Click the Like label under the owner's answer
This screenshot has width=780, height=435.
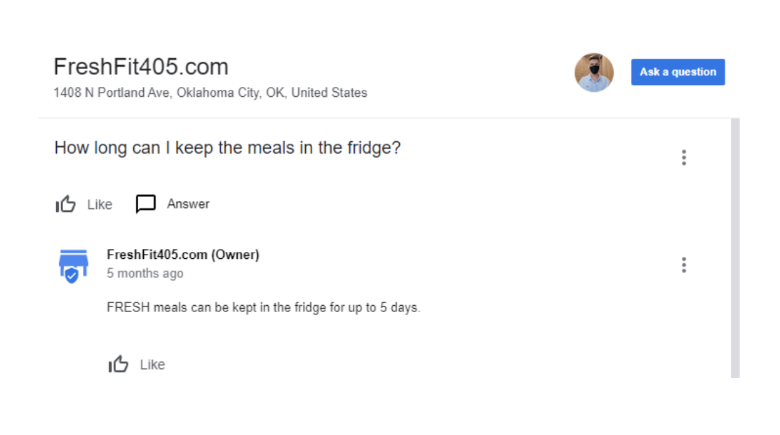click(152, 365)
